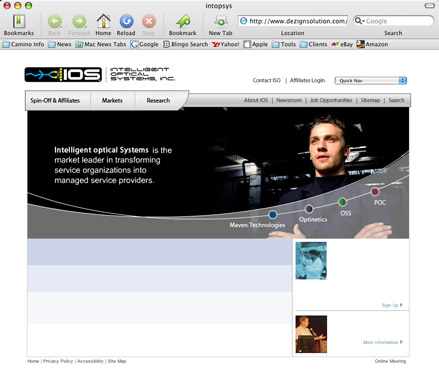Click the blue Maven Technologies dot
Viewport: 439px width, 379px height.
point(273,214)
